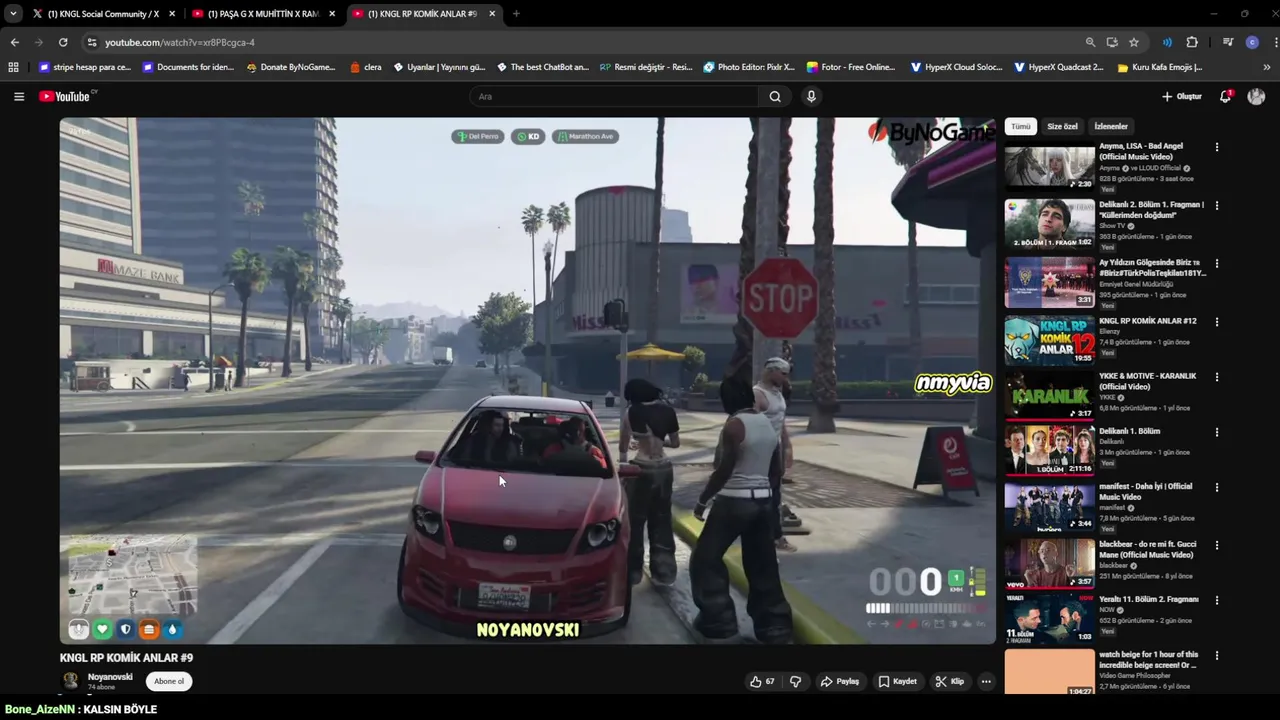The image size is (1280, 720).
Task: Click the youtube.com address bar
Action: [x=590, y=42]
